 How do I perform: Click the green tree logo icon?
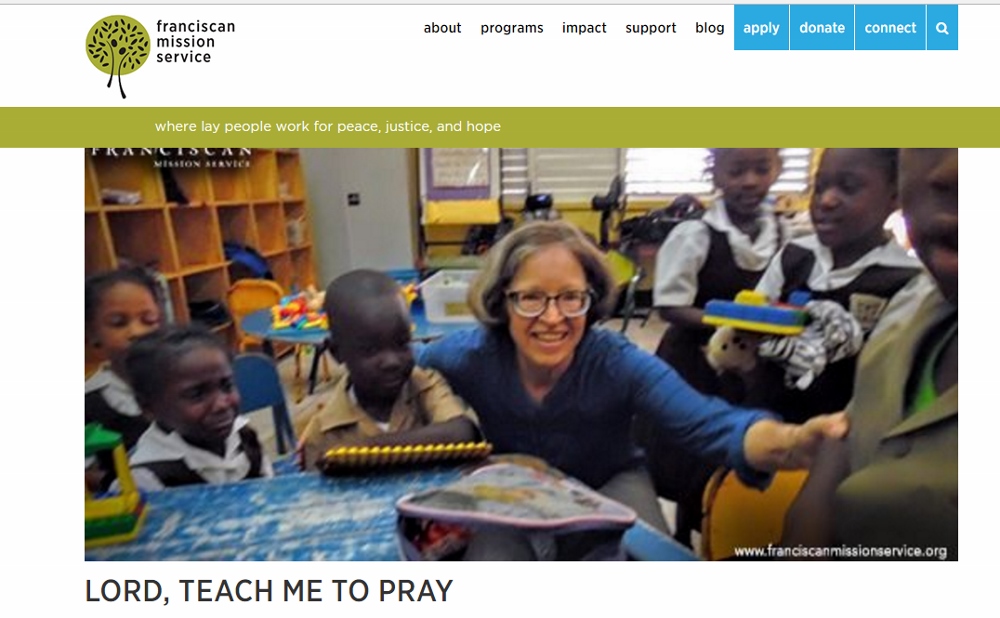click(x=118, y=56)
